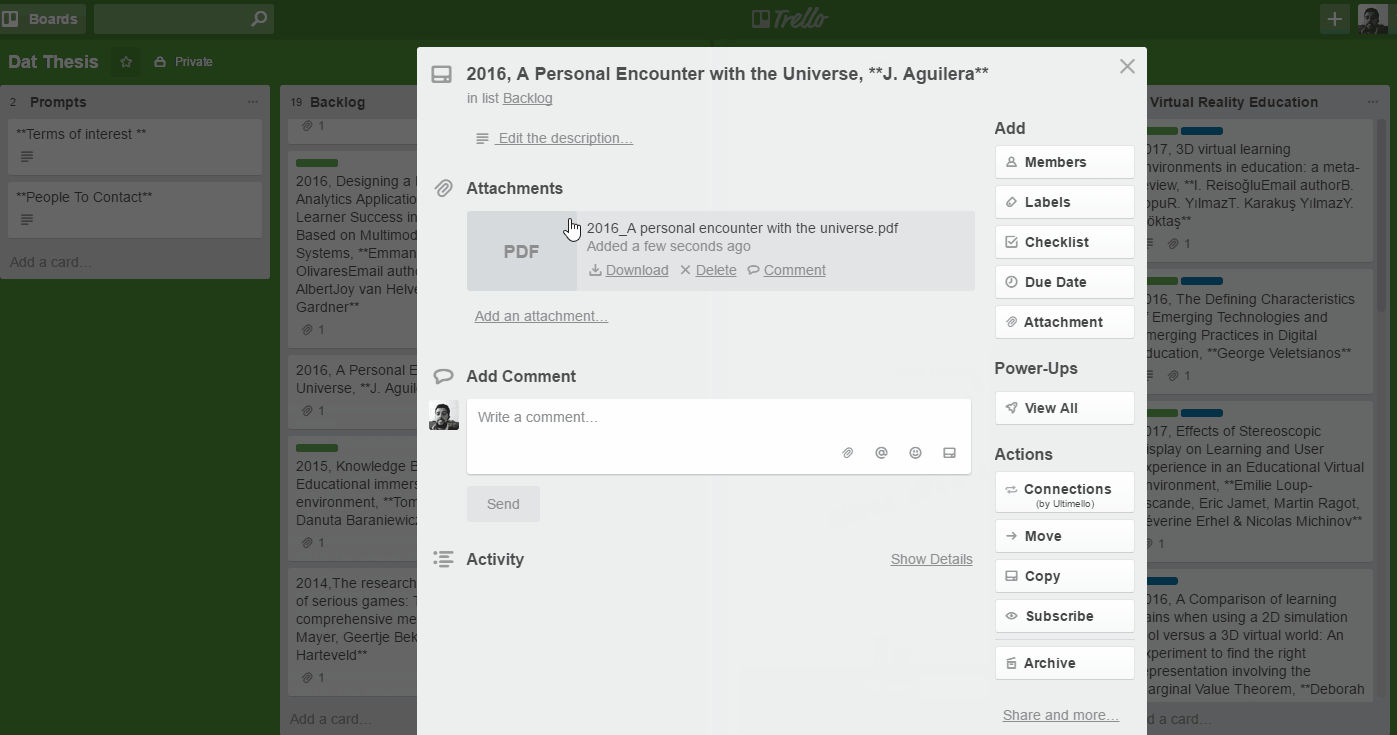Screen dimensions: 1397x735
Task: Attach a file from the comment box
Action: (847, 452)
